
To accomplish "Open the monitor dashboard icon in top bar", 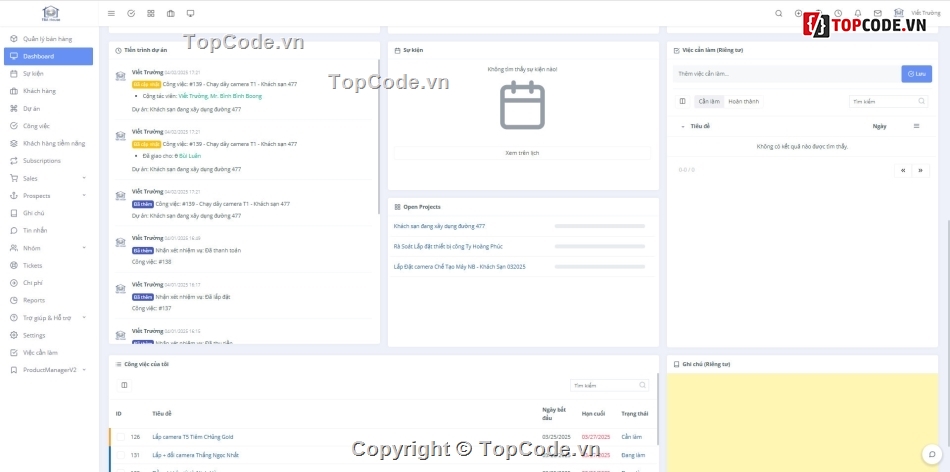I will click(x=190, y=13).
